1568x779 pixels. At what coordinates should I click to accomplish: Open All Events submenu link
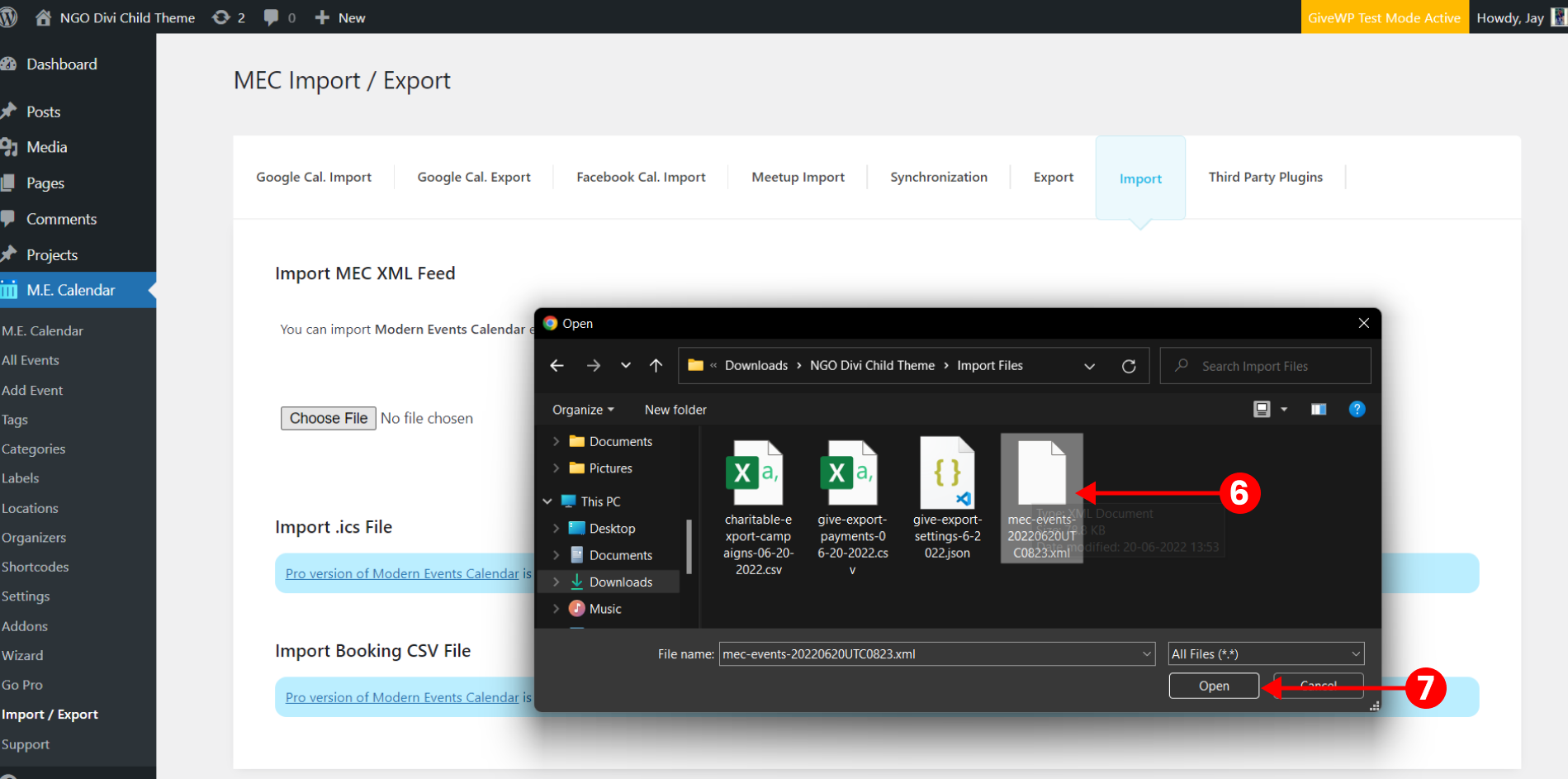tap(31, 360)
